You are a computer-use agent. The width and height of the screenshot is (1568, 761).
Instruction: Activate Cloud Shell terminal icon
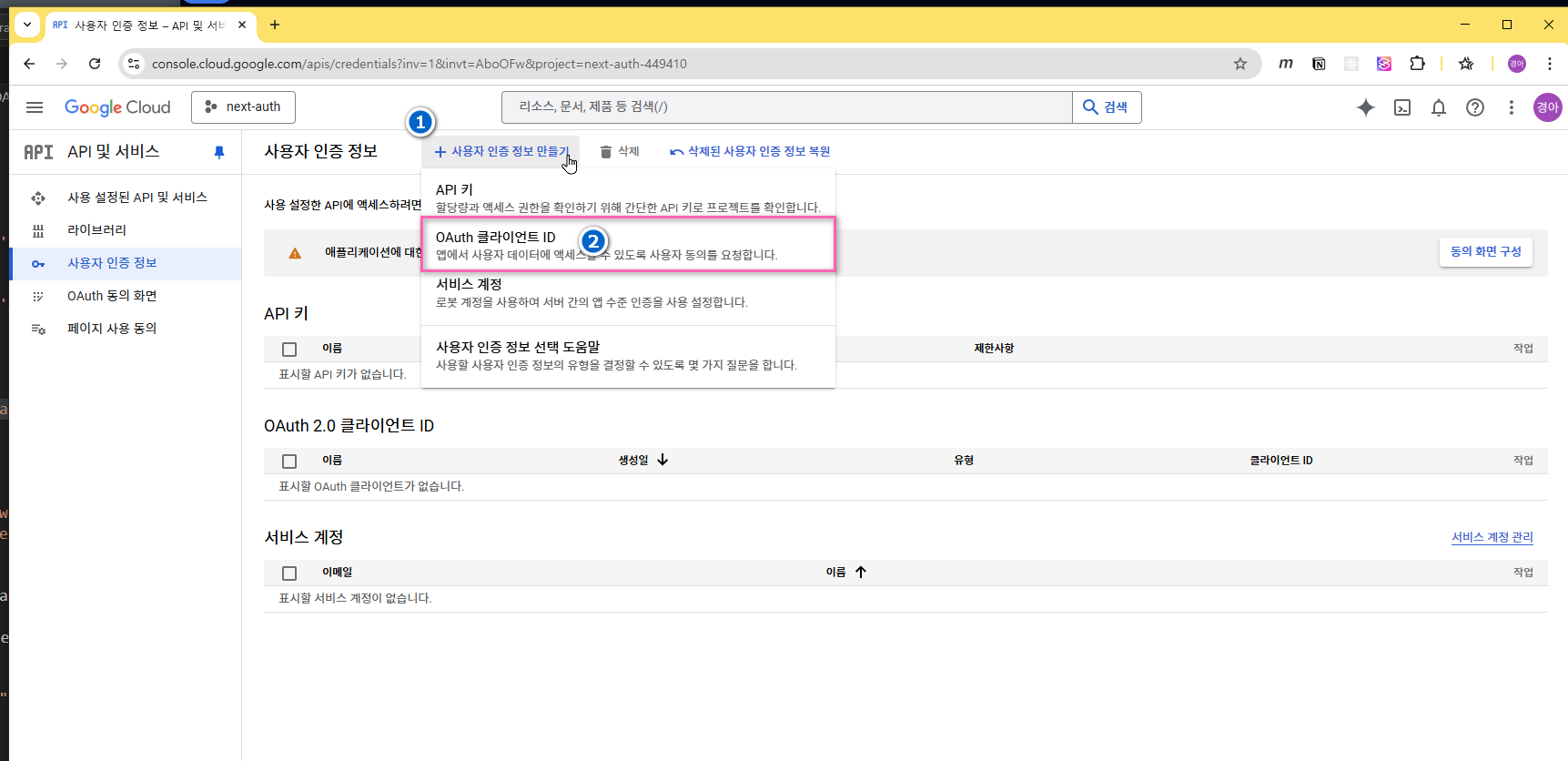[1402, 107]
